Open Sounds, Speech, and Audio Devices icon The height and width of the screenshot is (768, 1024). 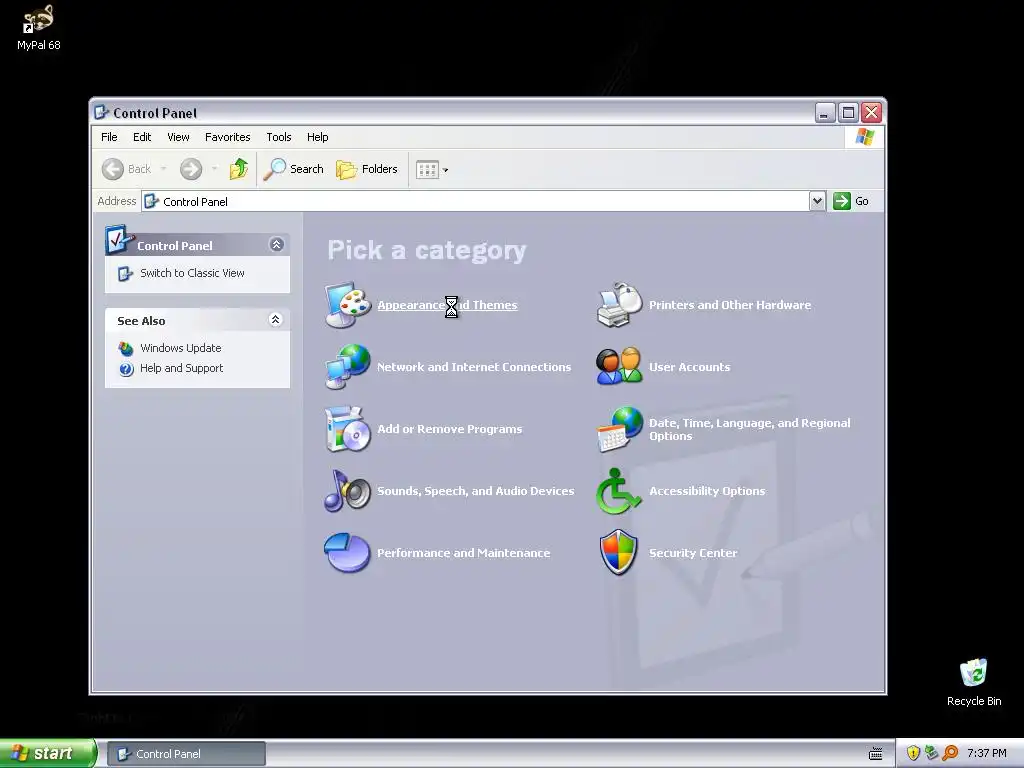point(348,491)
